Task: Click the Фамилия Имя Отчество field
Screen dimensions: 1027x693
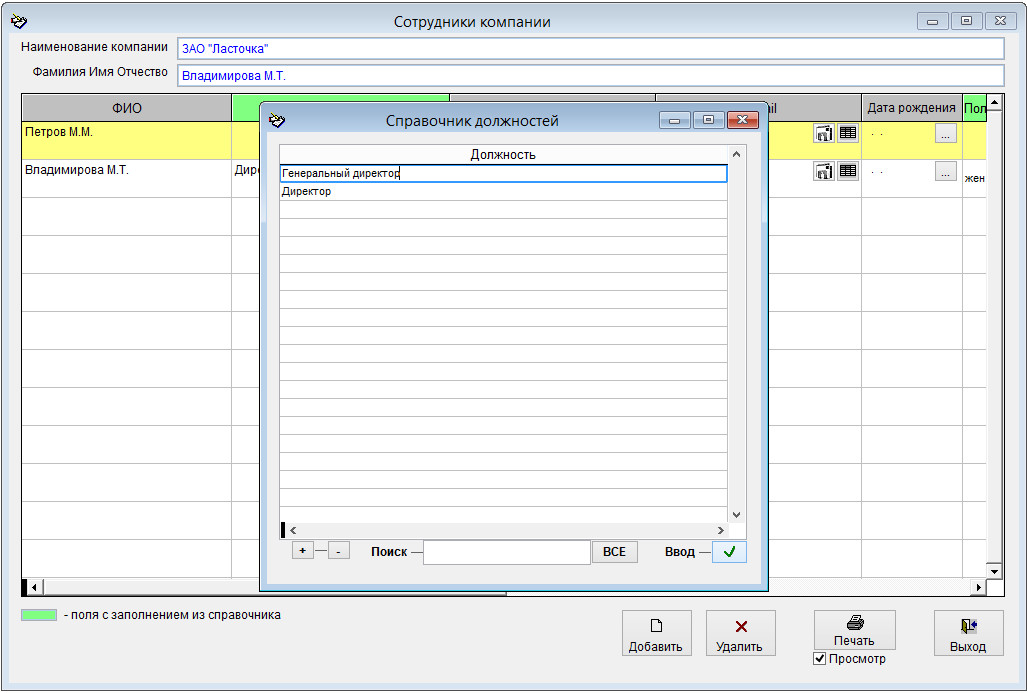Action: [x=590, y=75]
